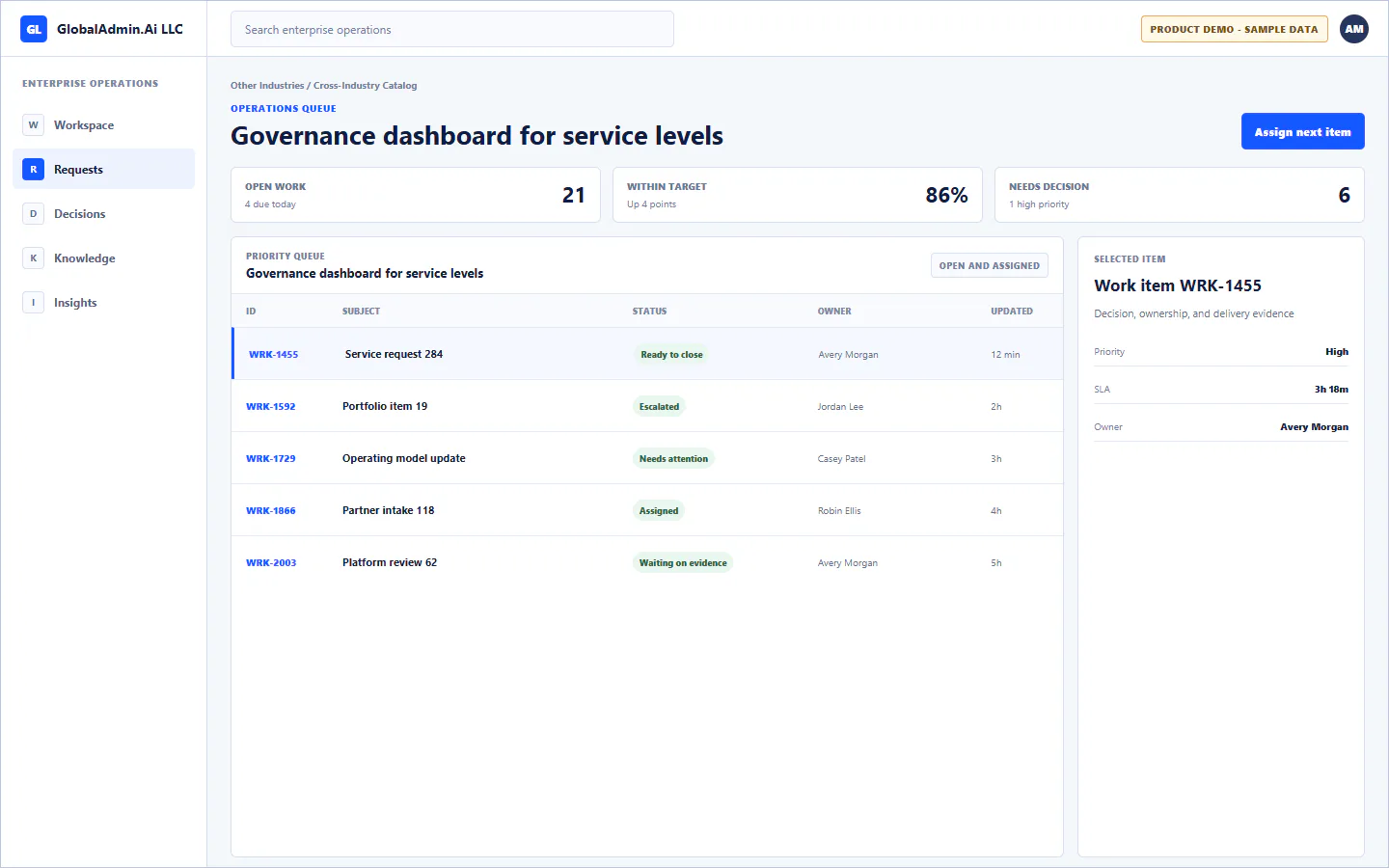Viewport: 1389px width, 868px height.
Task: Click the Updated column header
Action: pyautogui.click(x=1012, y=312)
